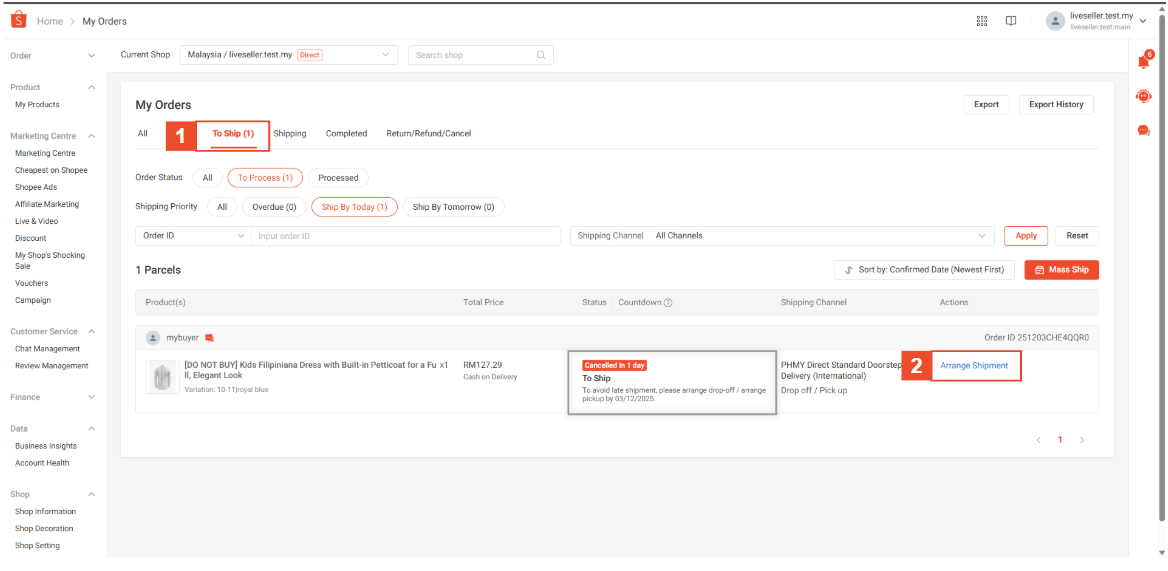Click the Export button
1168x571 pixels.
pos(986,104)
